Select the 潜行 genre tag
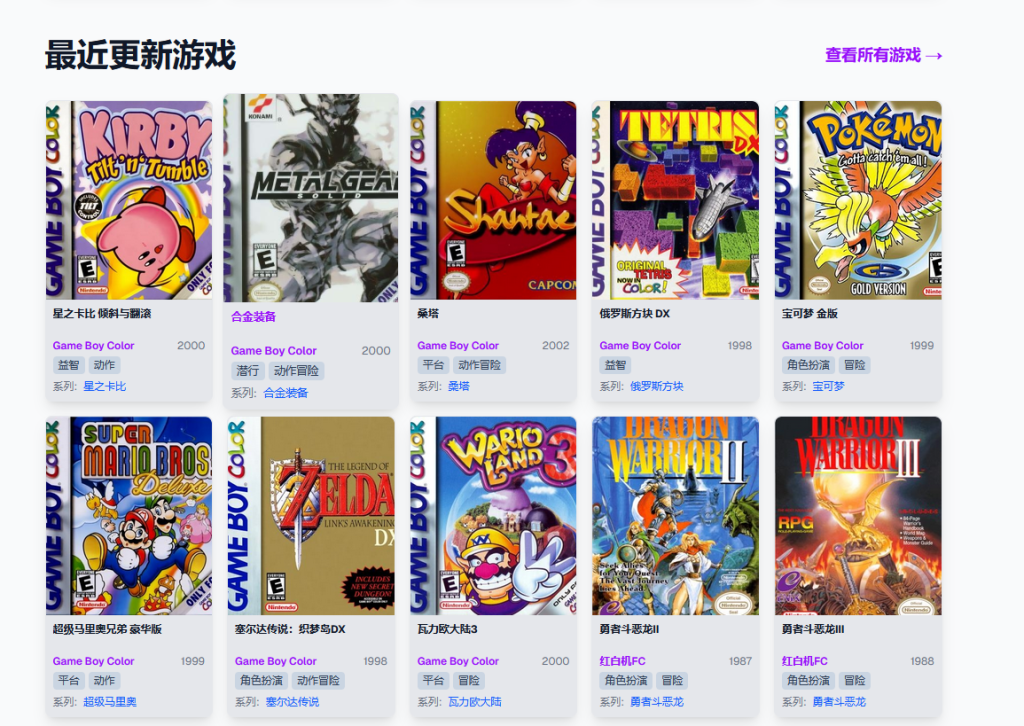The width and height of the screenshot is (1024, 726). 248,371
